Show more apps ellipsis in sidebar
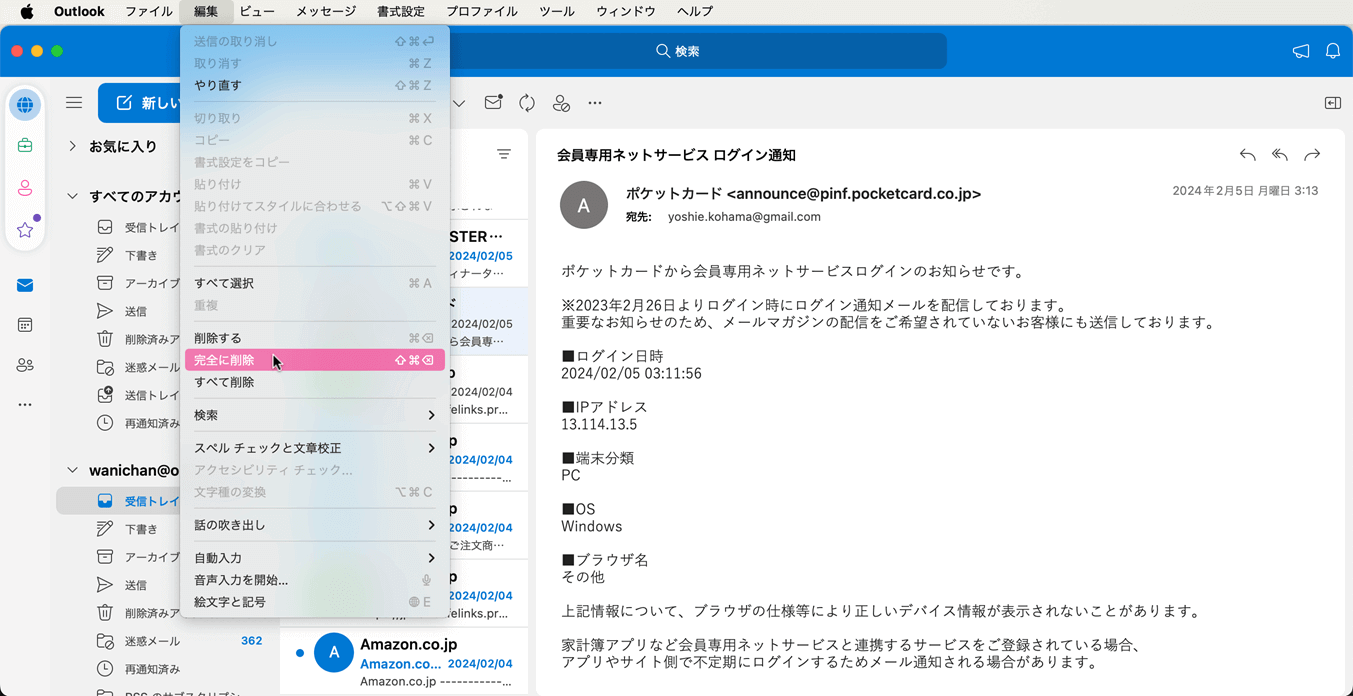The height and width of the screenshot is (696, 1353). point(25,405)
